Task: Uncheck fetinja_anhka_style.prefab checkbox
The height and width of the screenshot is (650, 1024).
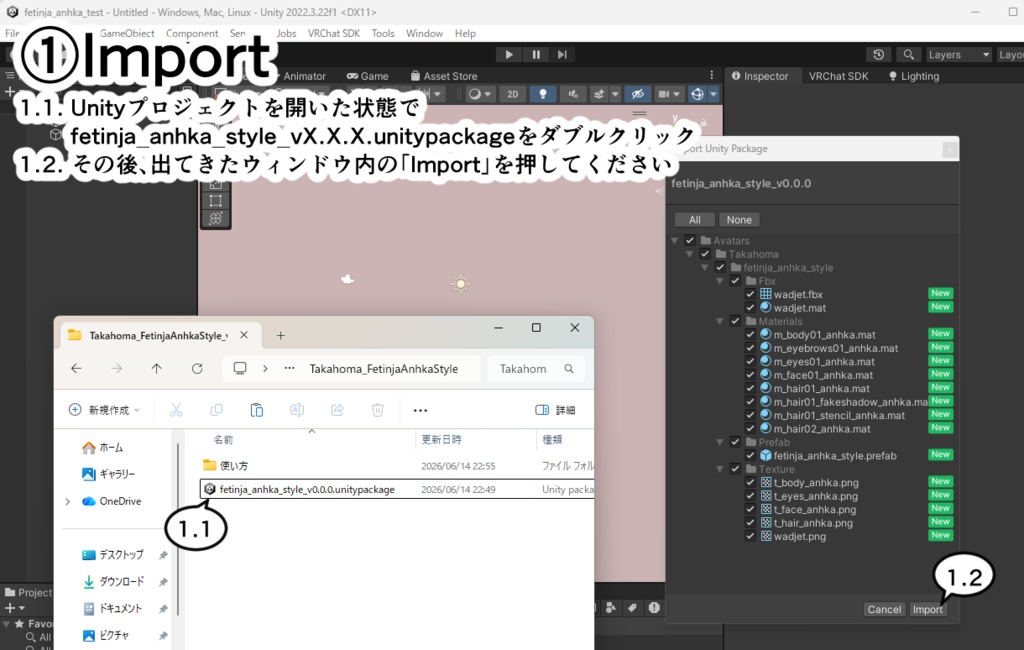Action: click(x=750, y=455)
